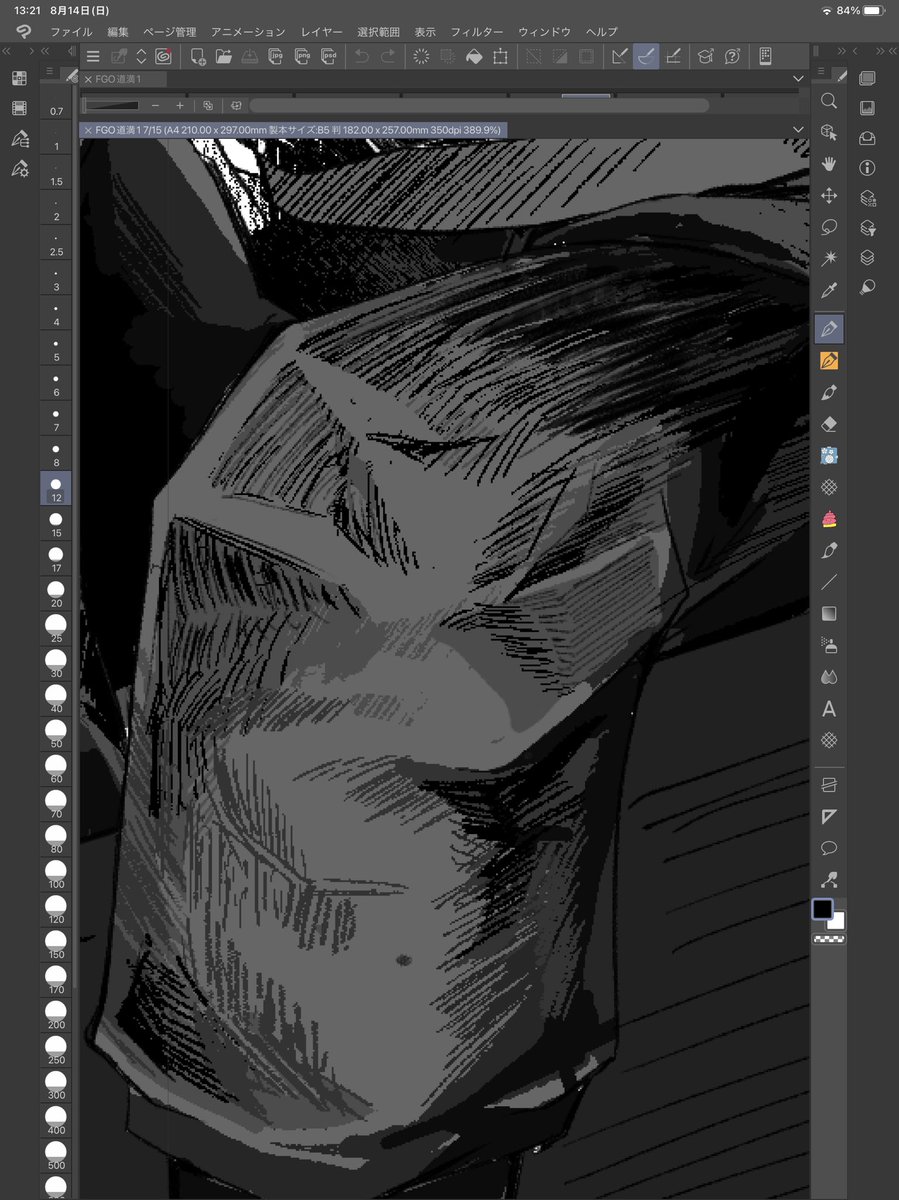Select the Operation object tool
The width and height of the screenshot is (899, 1200).
click(828, 132)
